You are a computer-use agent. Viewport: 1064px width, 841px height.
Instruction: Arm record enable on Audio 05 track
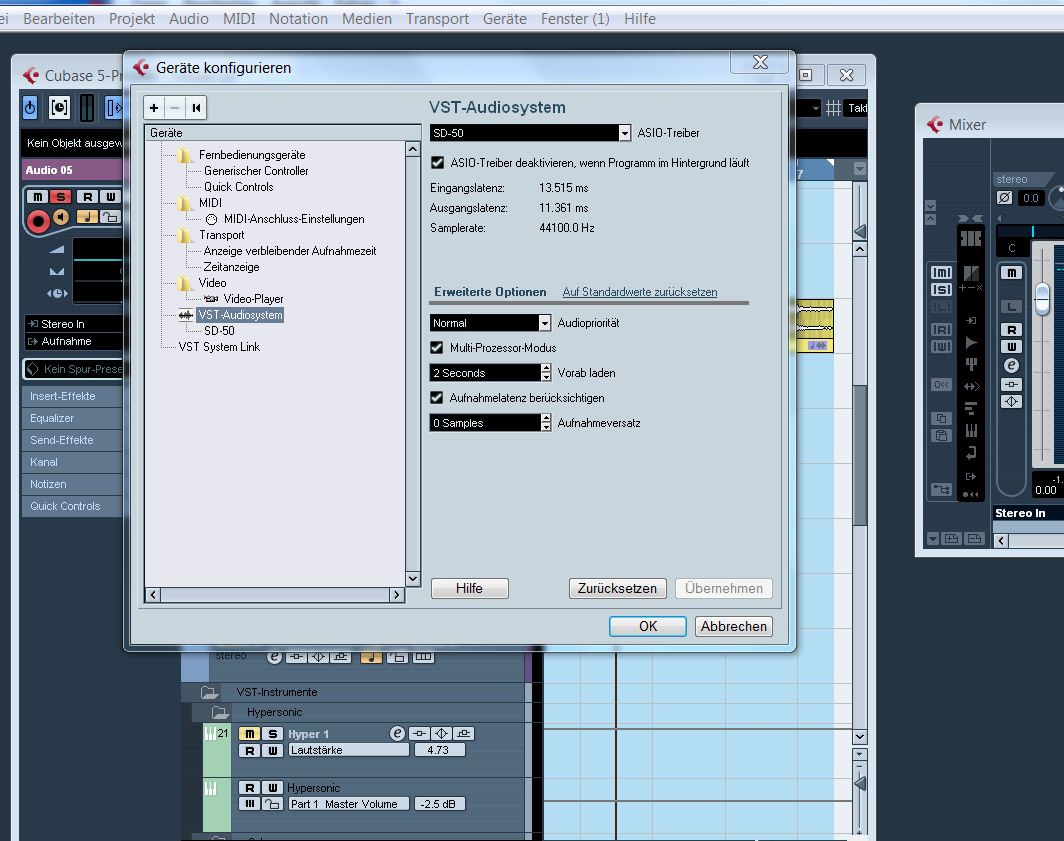coord(38,221)
